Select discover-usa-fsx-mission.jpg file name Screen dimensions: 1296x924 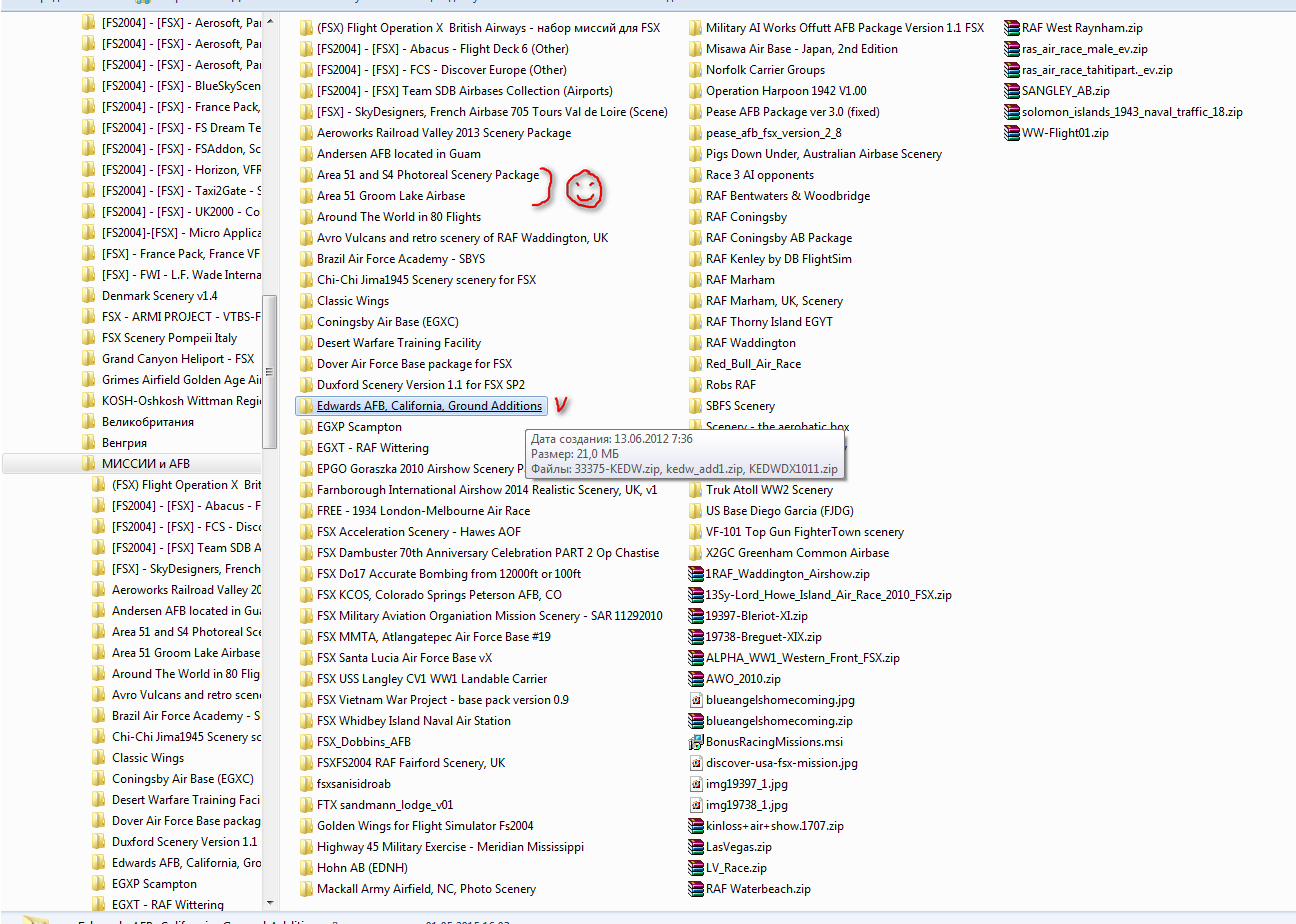782,763
